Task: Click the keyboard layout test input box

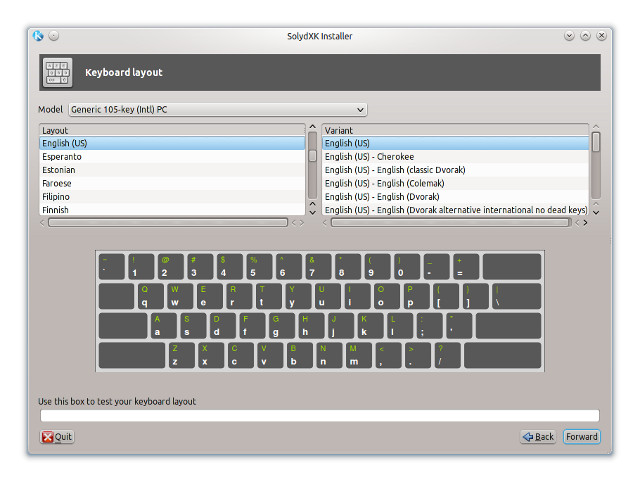Action: click(319, 416)
